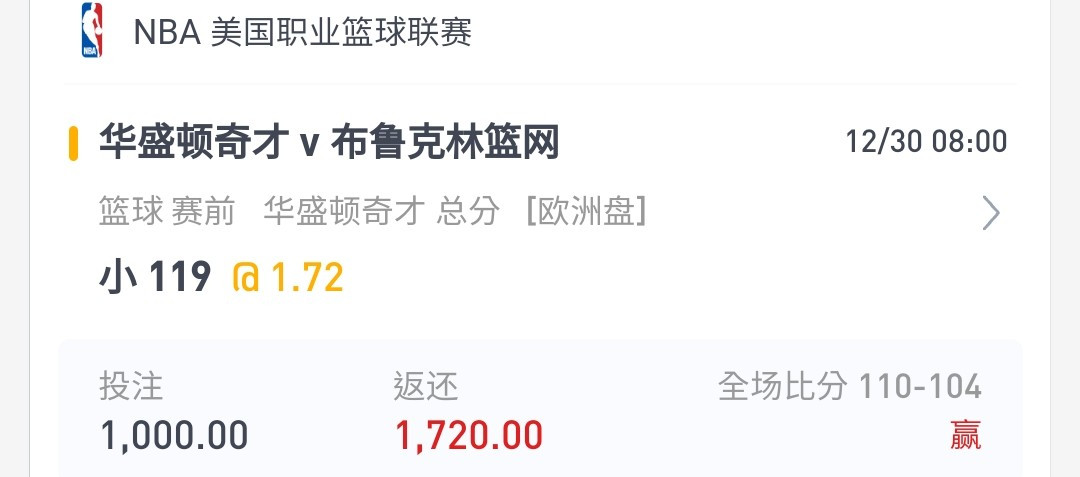Click the yellow marker beside the match title
This screenshot has width=1080, height=477.
(x=73, y=144)
